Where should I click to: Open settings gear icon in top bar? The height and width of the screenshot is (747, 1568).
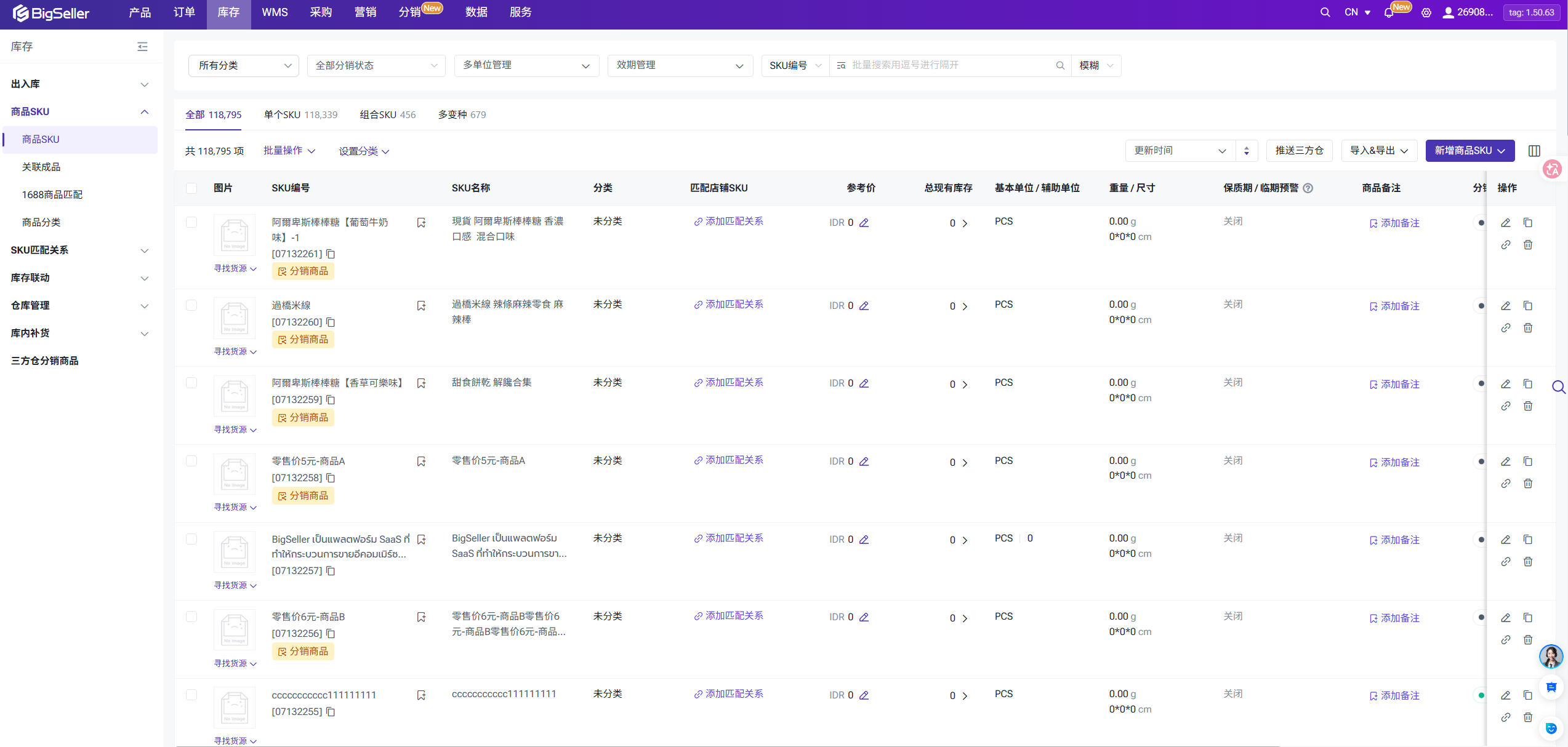1426,13
